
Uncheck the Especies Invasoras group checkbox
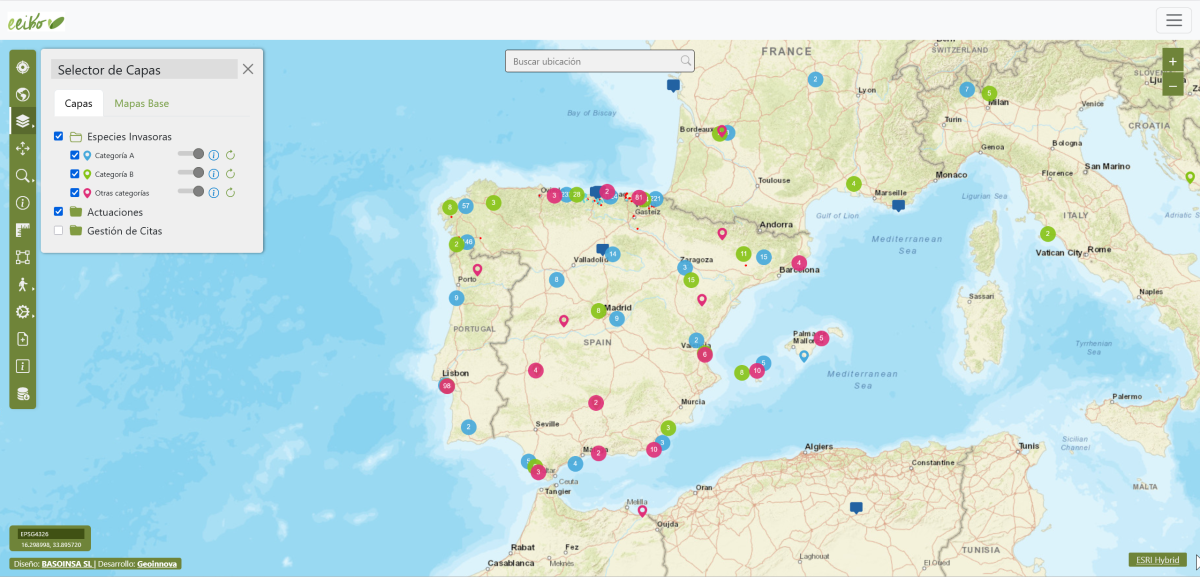coord(59,136)
